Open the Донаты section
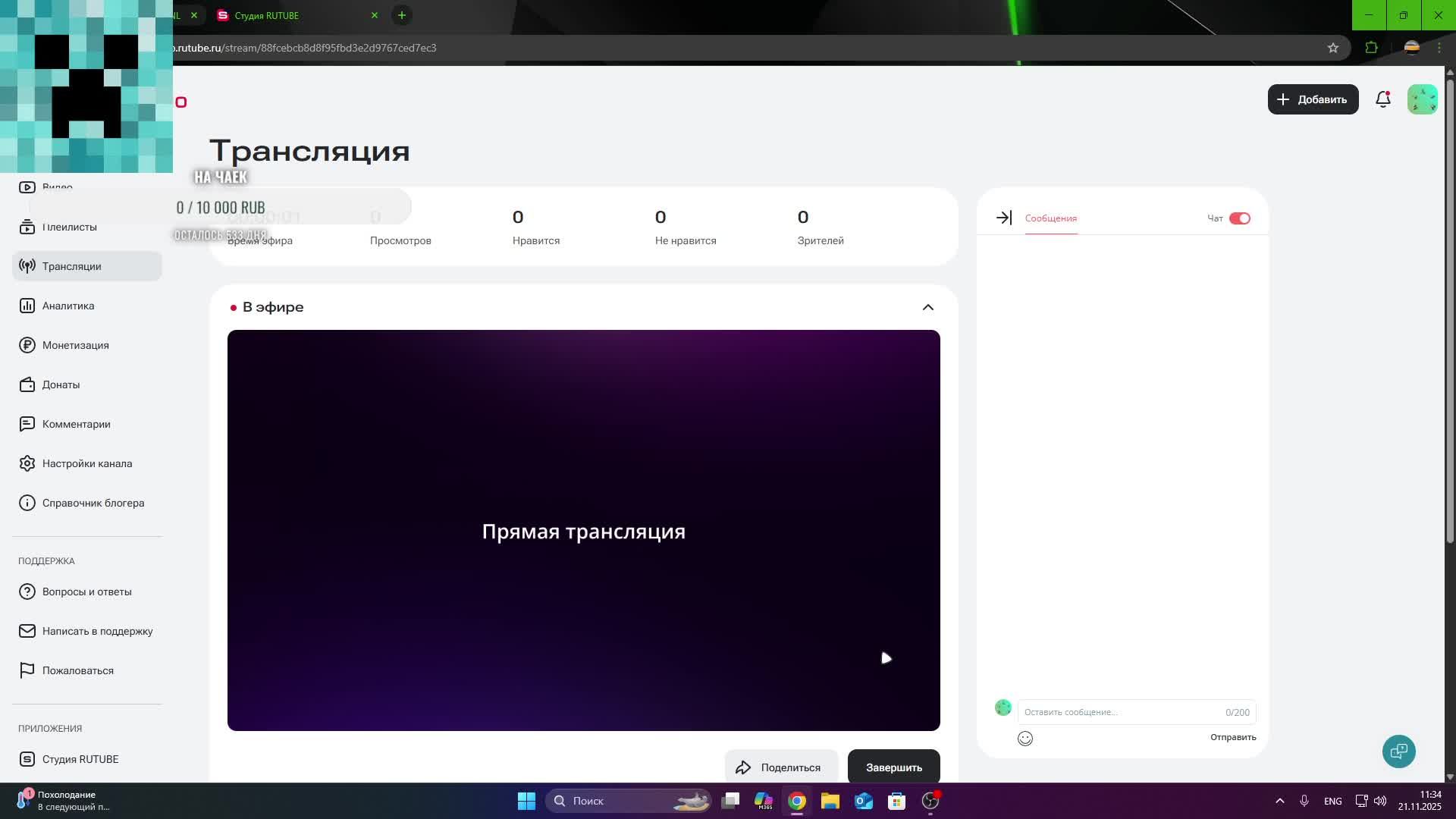This screenshot has width=1456, height=819. tap(61, 384)
